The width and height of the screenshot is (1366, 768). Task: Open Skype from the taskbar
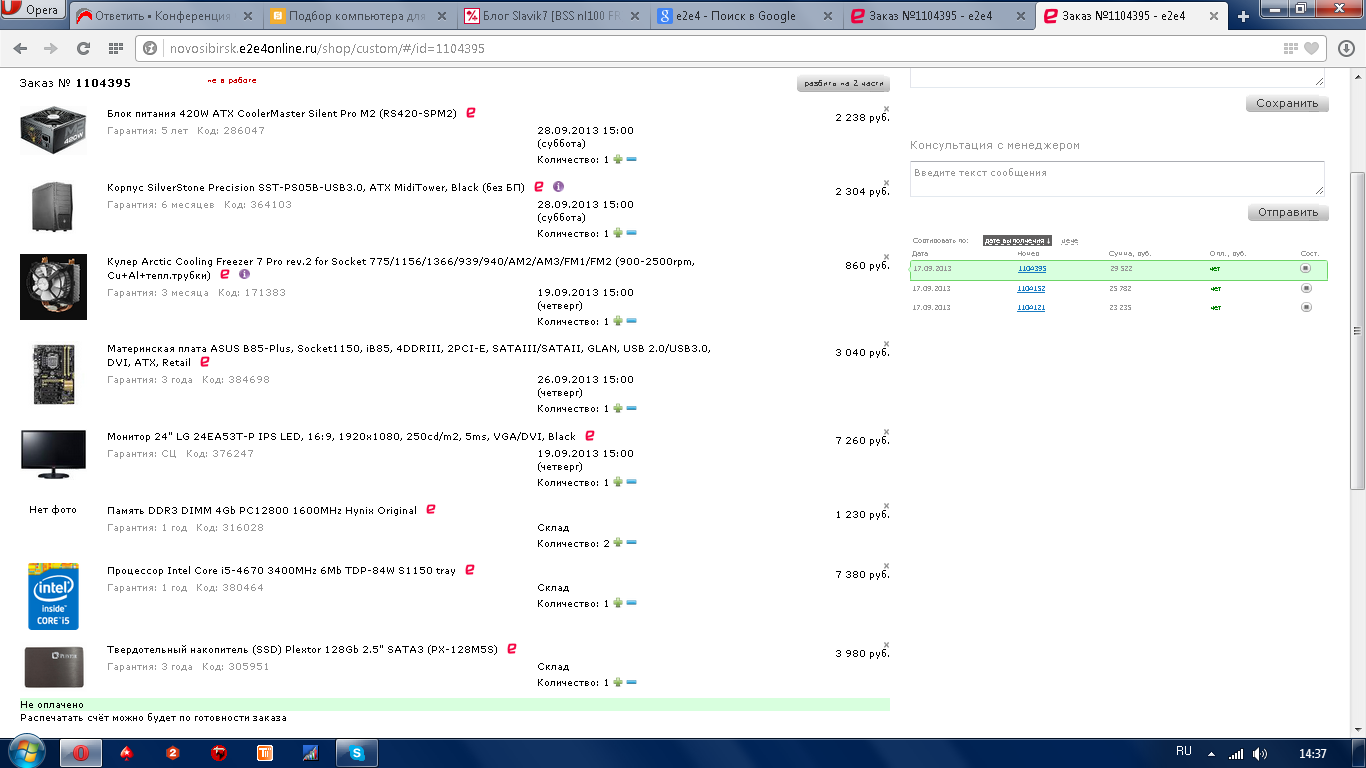(x=356, y=753)
